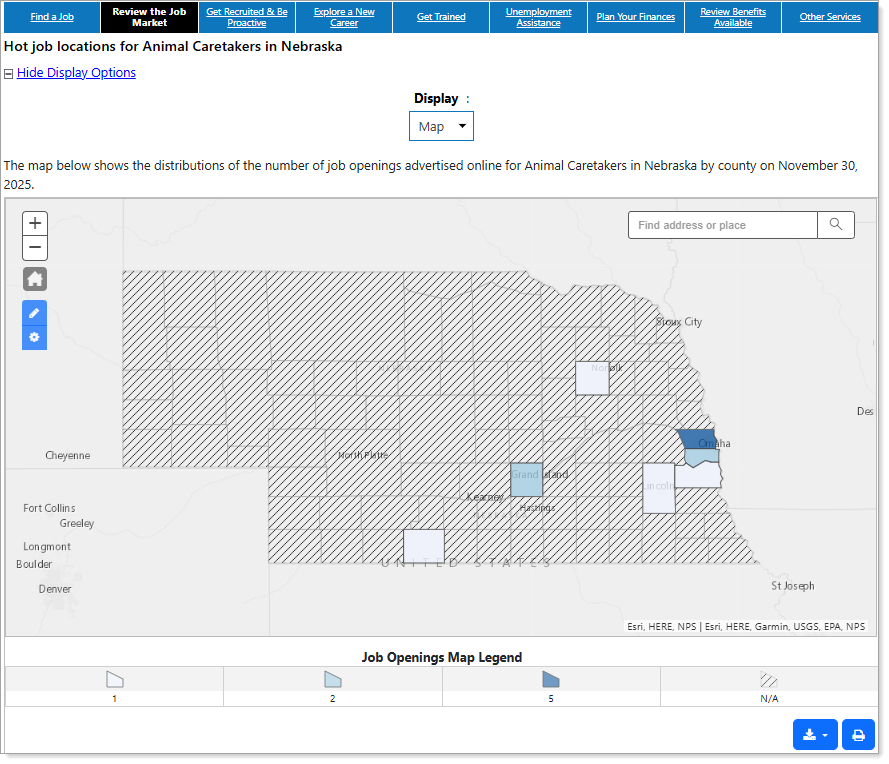
Task: Click the map search magnifier button
Action: coord(836,225)
